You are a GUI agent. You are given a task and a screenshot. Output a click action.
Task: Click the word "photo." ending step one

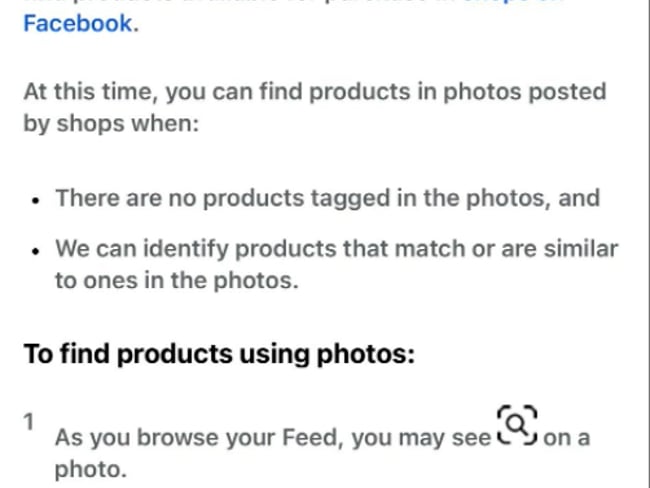(90, 468)
